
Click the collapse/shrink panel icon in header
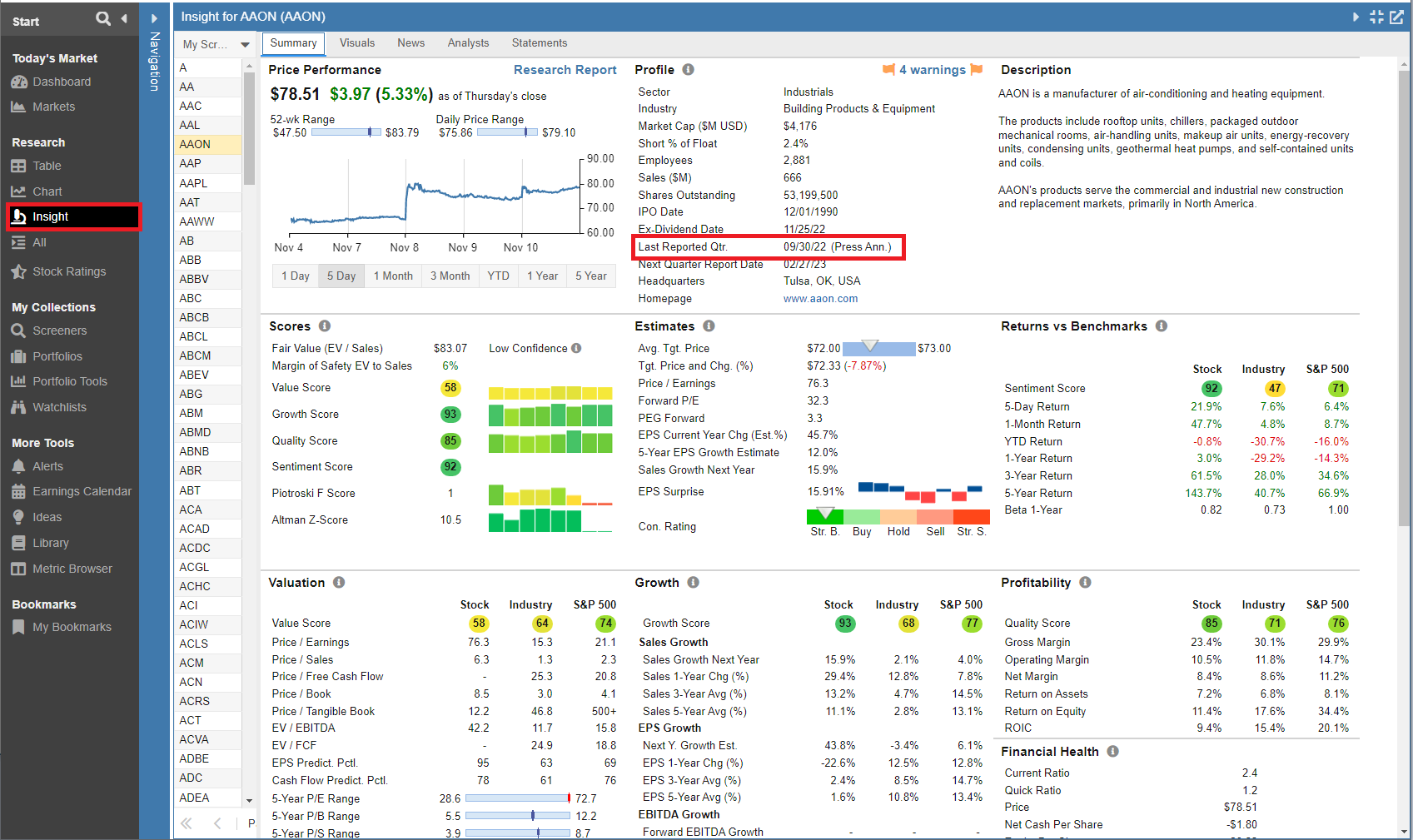click(1376, 17)
